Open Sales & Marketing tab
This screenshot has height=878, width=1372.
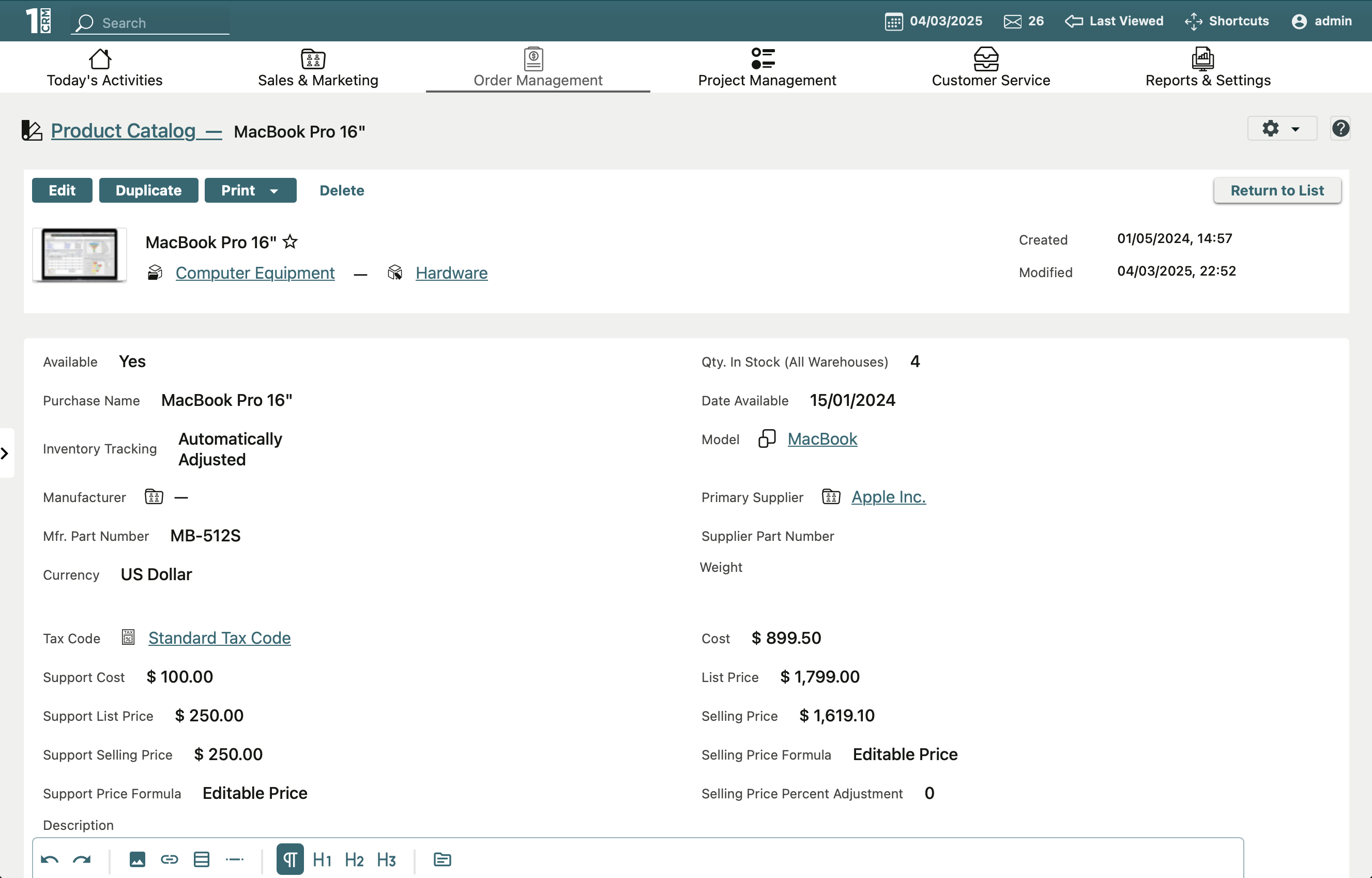(318, 67)
